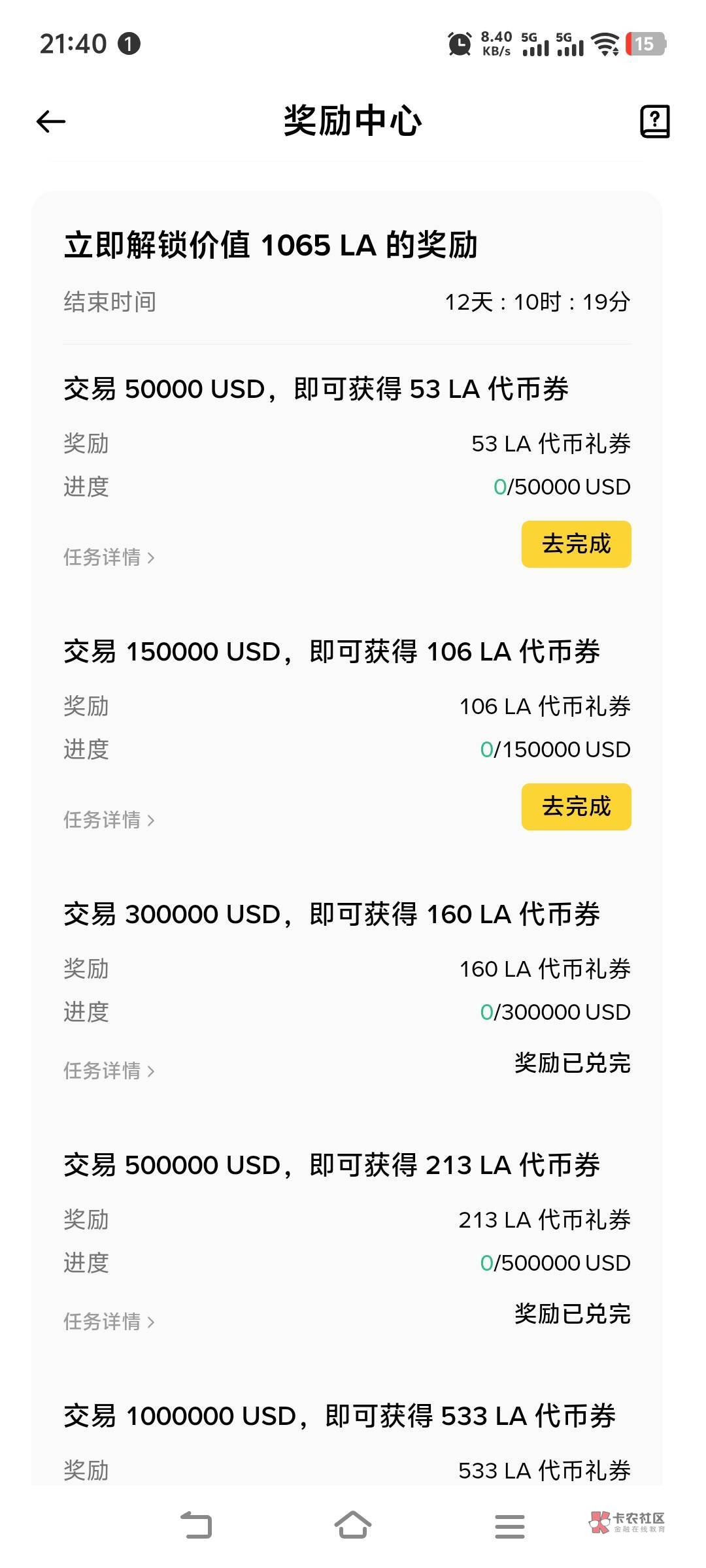Expand 任务详情 for 53 LA task

click(109, 557)
